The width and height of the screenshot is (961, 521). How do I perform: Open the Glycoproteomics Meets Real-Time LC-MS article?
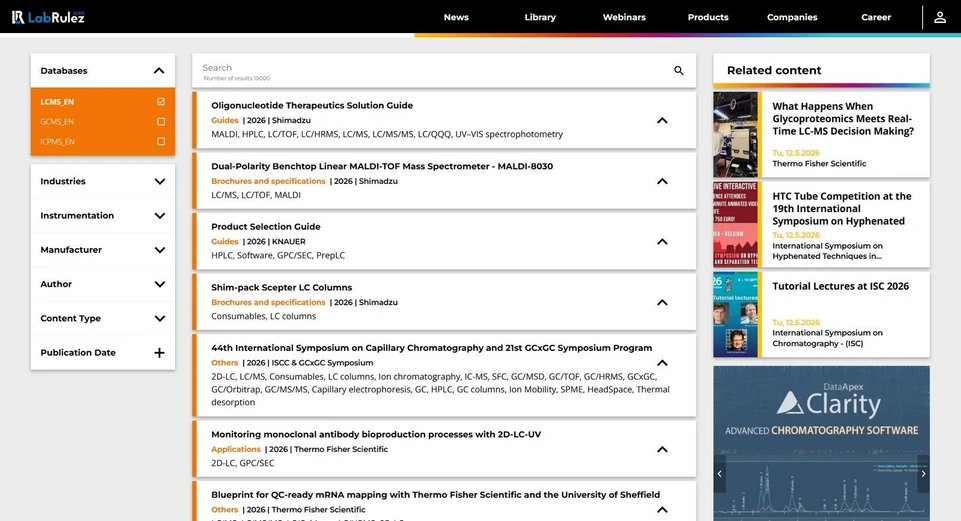[843, 119]
